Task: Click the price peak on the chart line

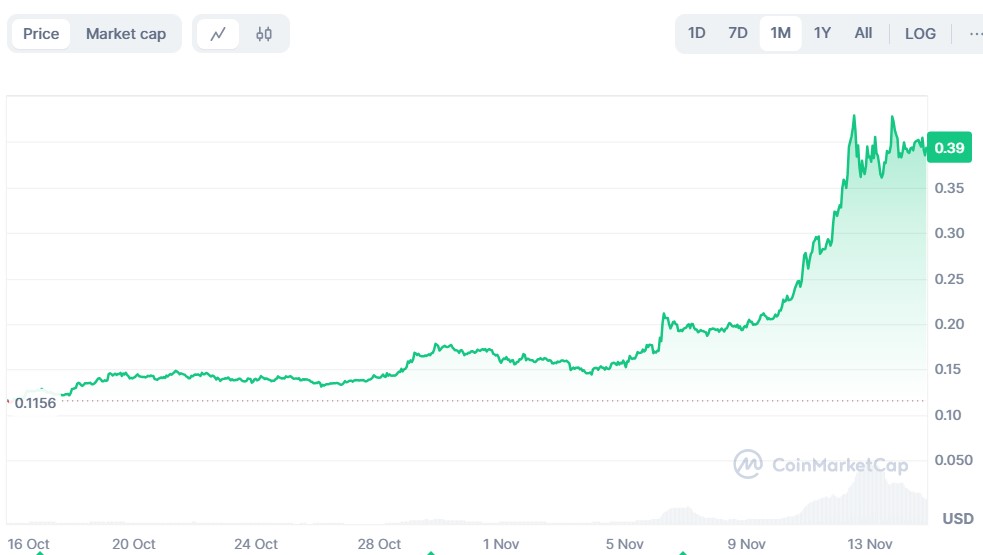Action: point(854,116)
